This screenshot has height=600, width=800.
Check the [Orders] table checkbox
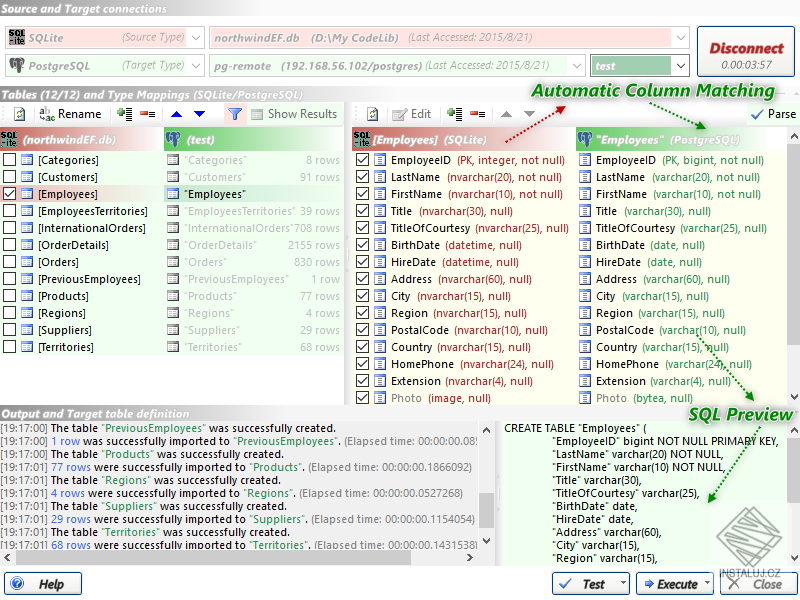pos(9,262)
